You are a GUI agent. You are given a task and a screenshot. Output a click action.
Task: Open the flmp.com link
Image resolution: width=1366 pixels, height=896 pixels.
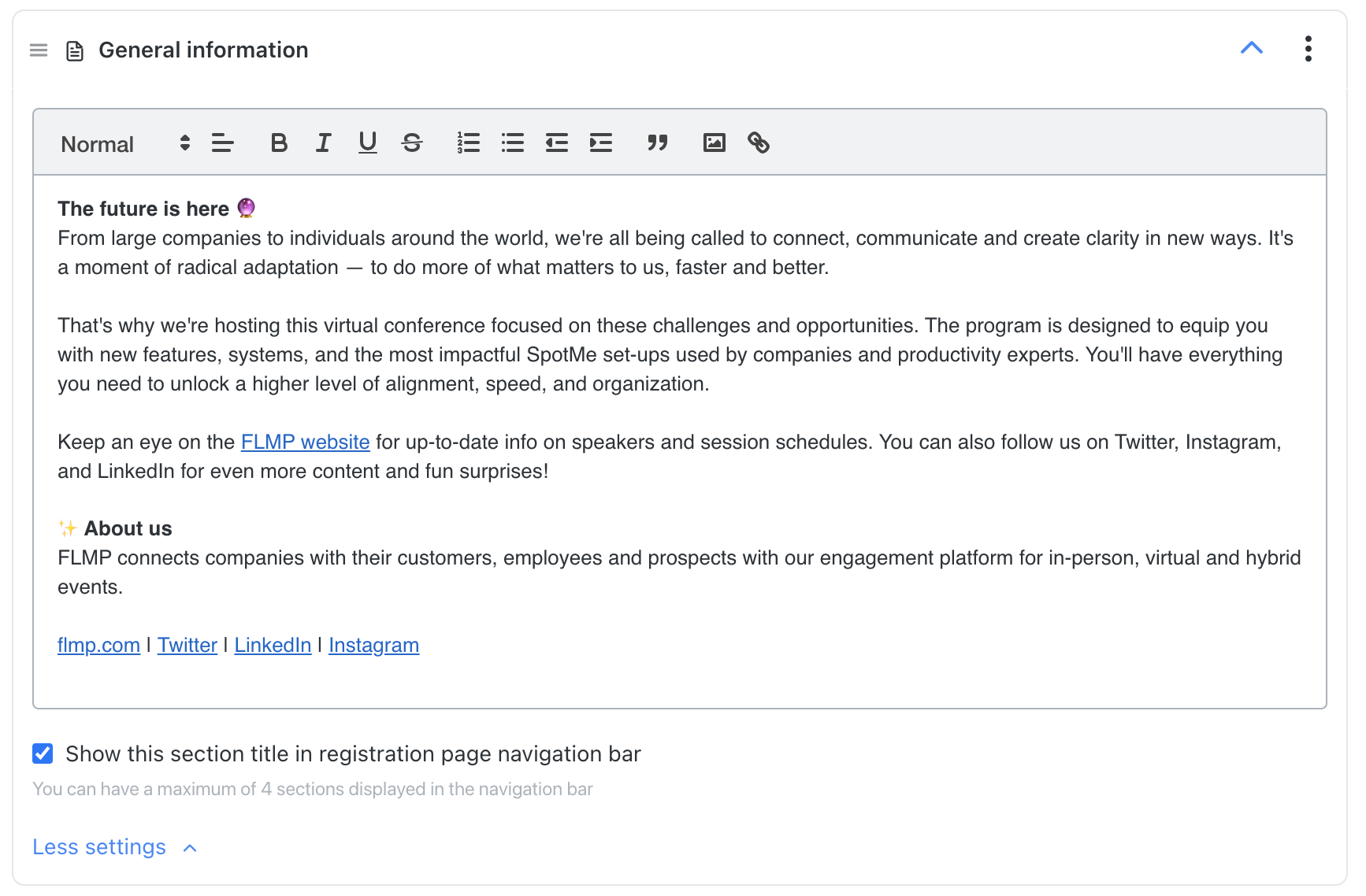point(98,645)
